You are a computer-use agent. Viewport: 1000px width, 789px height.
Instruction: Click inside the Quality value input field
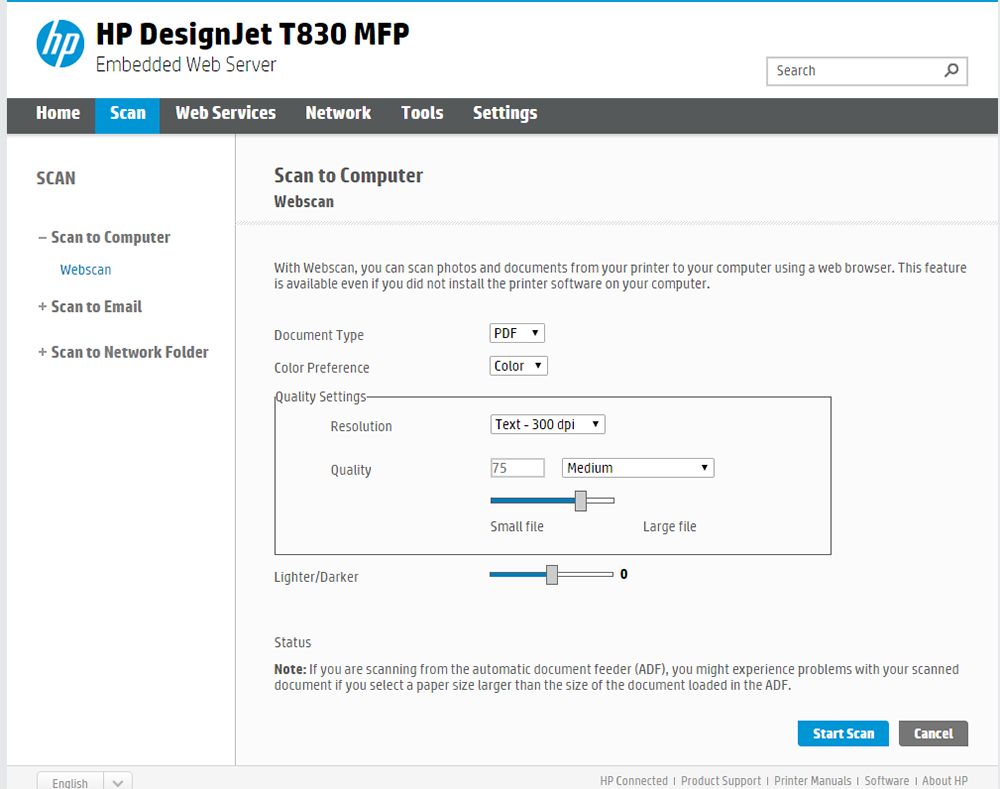516,467
